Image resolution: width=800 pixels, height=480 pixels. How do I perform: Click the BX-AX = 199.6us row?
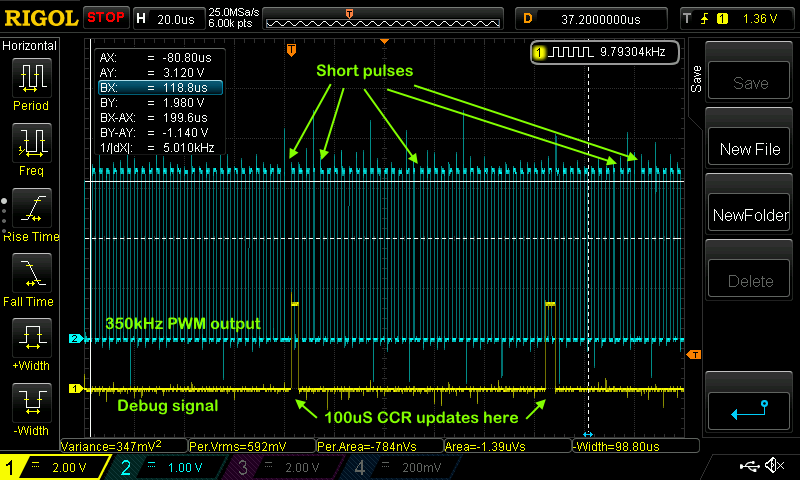click(x=160, y=117)
